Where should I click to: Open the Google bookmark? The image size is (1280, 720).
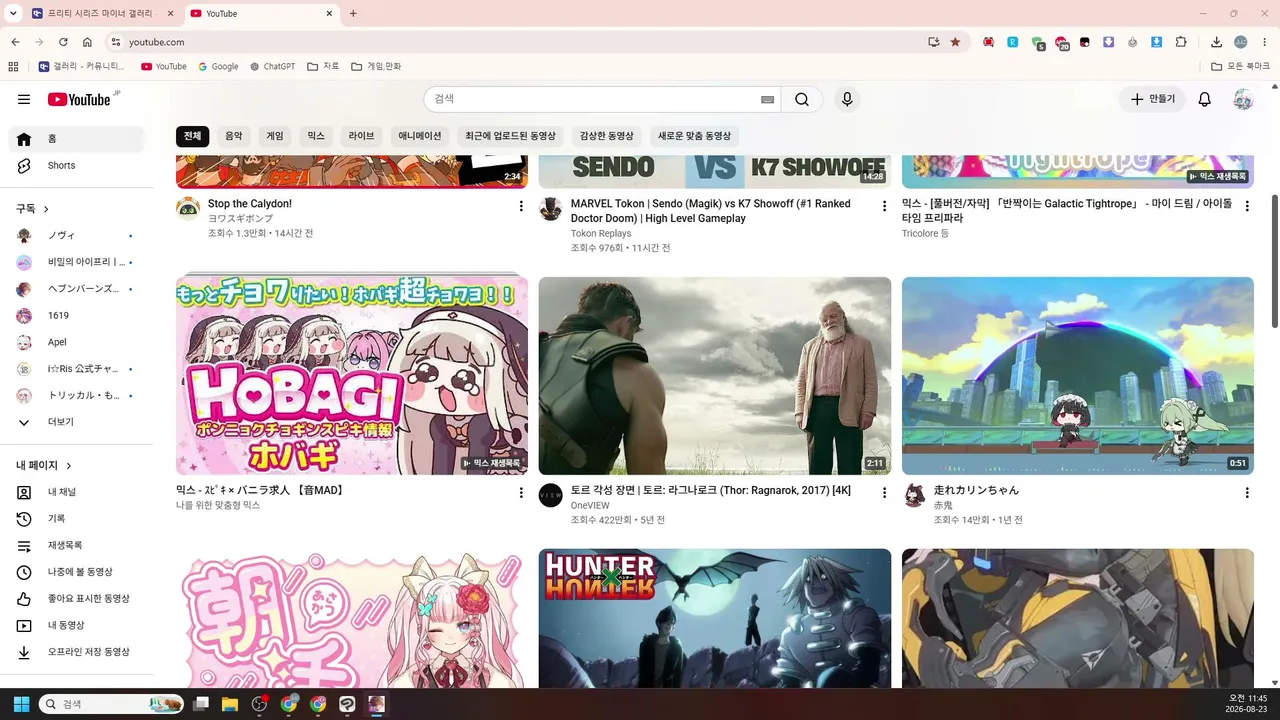click(x=219, y=67)
